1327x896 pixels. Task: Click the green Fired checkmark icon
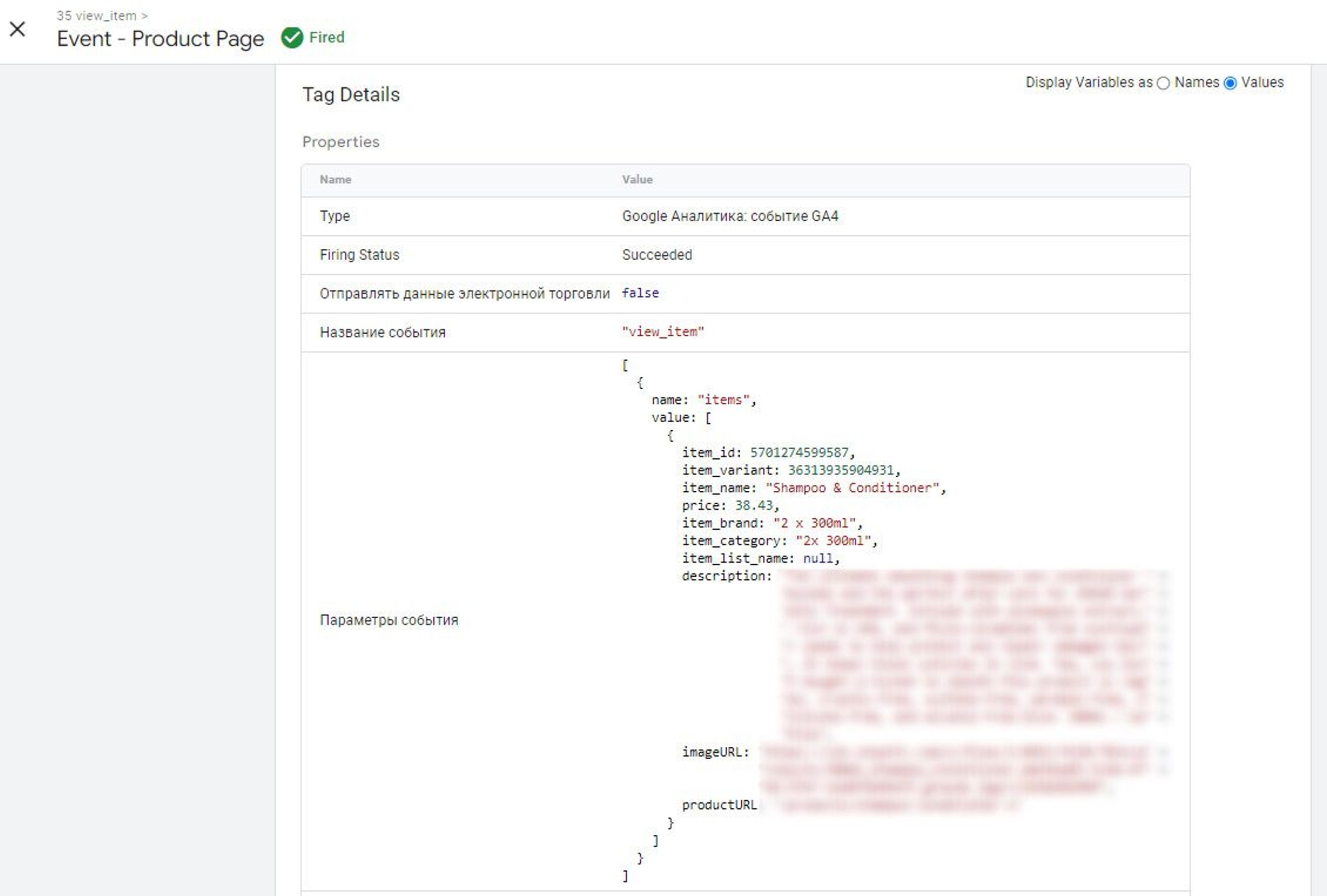click(292, 38)
